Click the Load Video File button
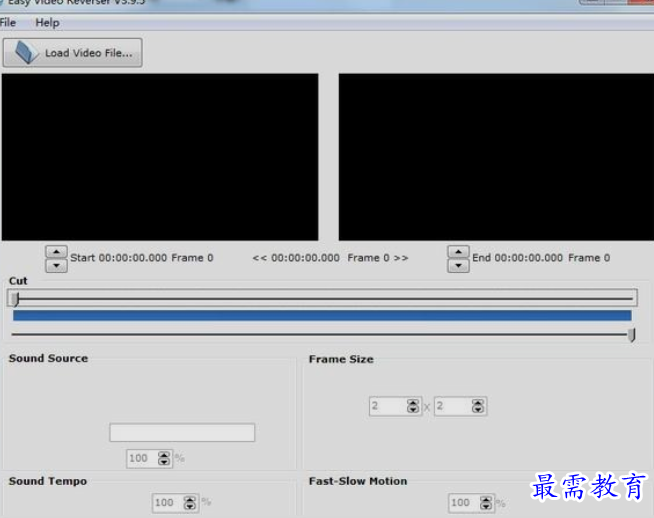Viewport: 654px width, 518px height. pos(73,53)
